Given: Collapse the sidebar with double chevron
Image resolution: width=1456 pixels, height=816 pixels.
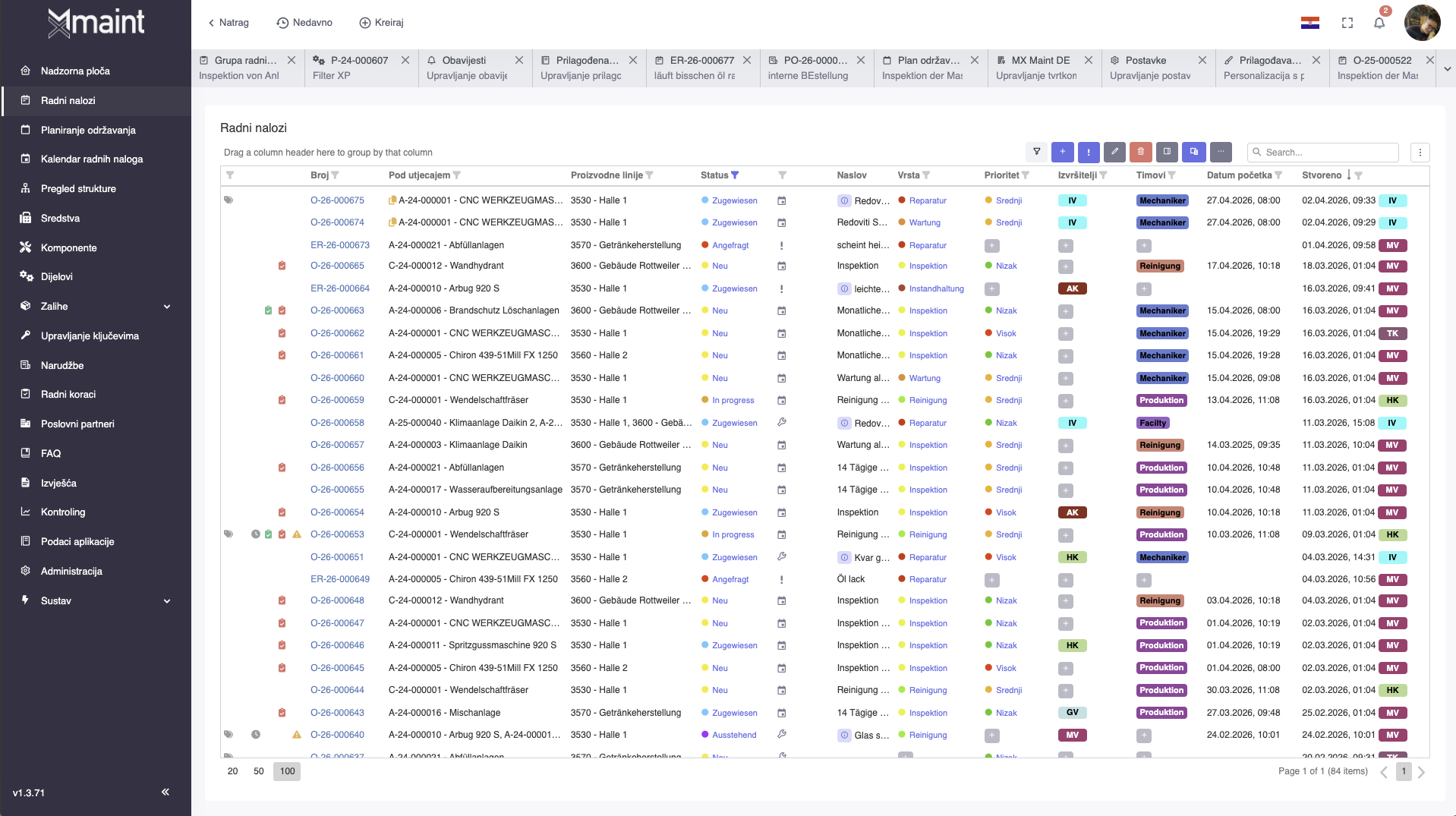Looking at the screenshot, I should [x=165, y=792].
